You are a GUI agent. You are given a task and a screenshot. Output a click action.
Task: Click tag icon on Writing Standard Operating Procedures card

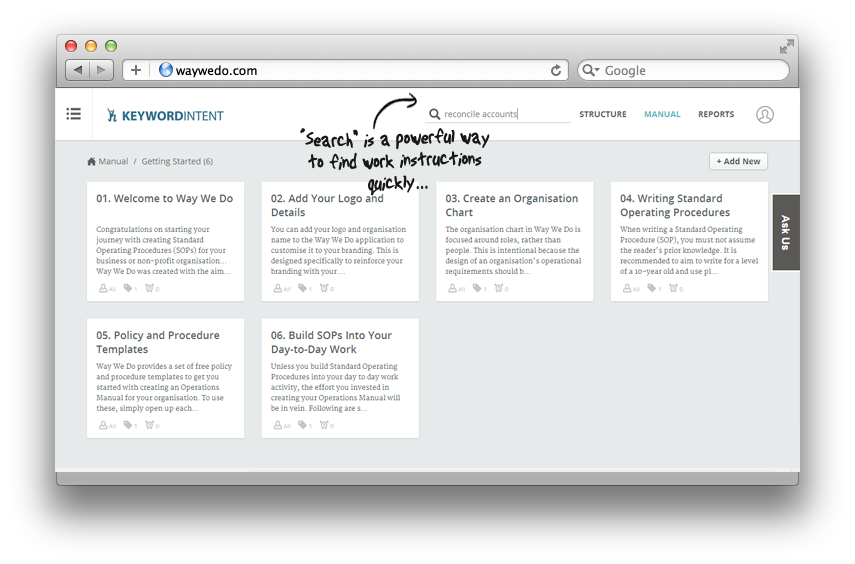pyautogui.click(x=652, y=288)
